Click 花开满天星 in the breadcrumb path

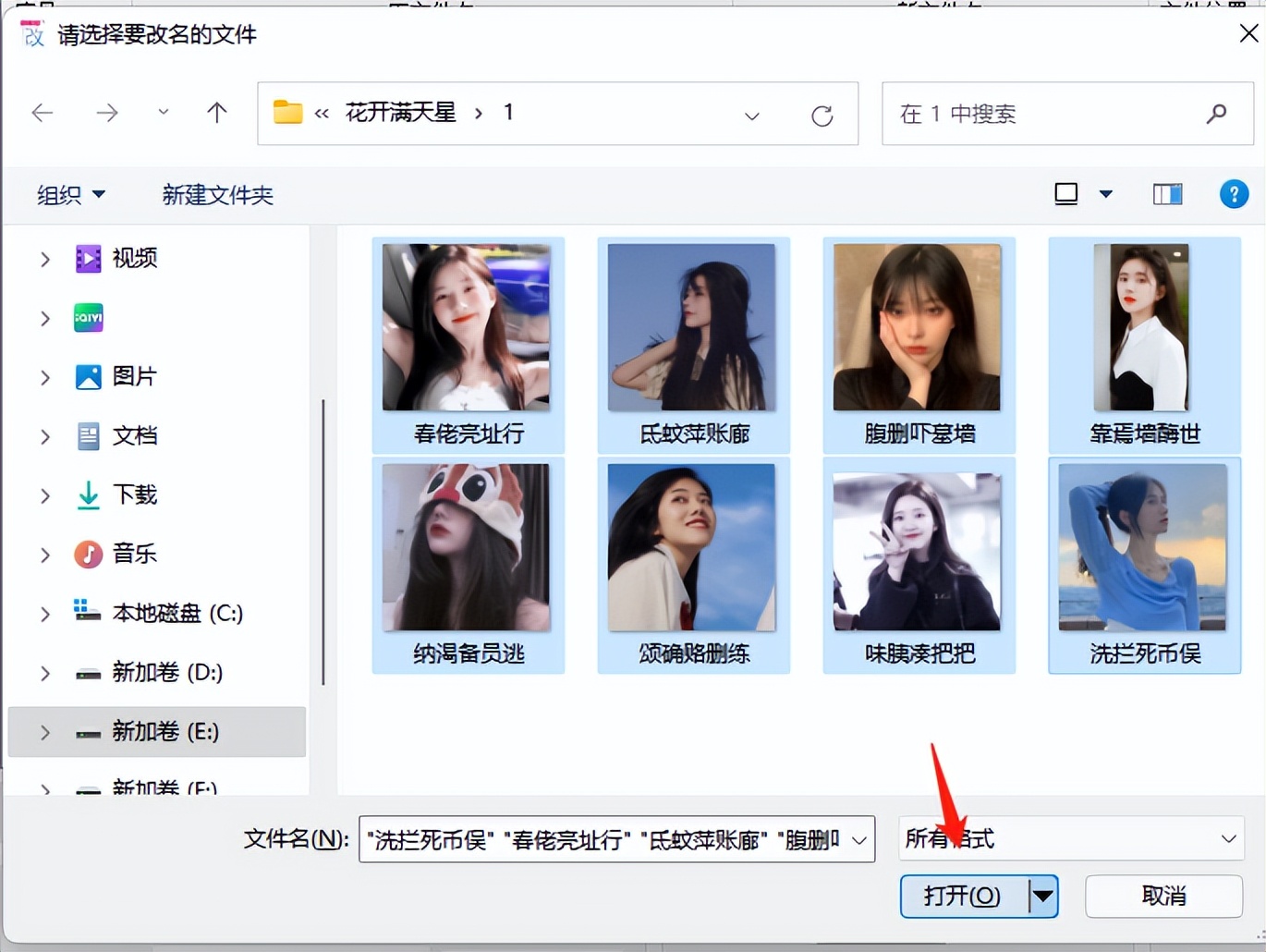(401, 112)
